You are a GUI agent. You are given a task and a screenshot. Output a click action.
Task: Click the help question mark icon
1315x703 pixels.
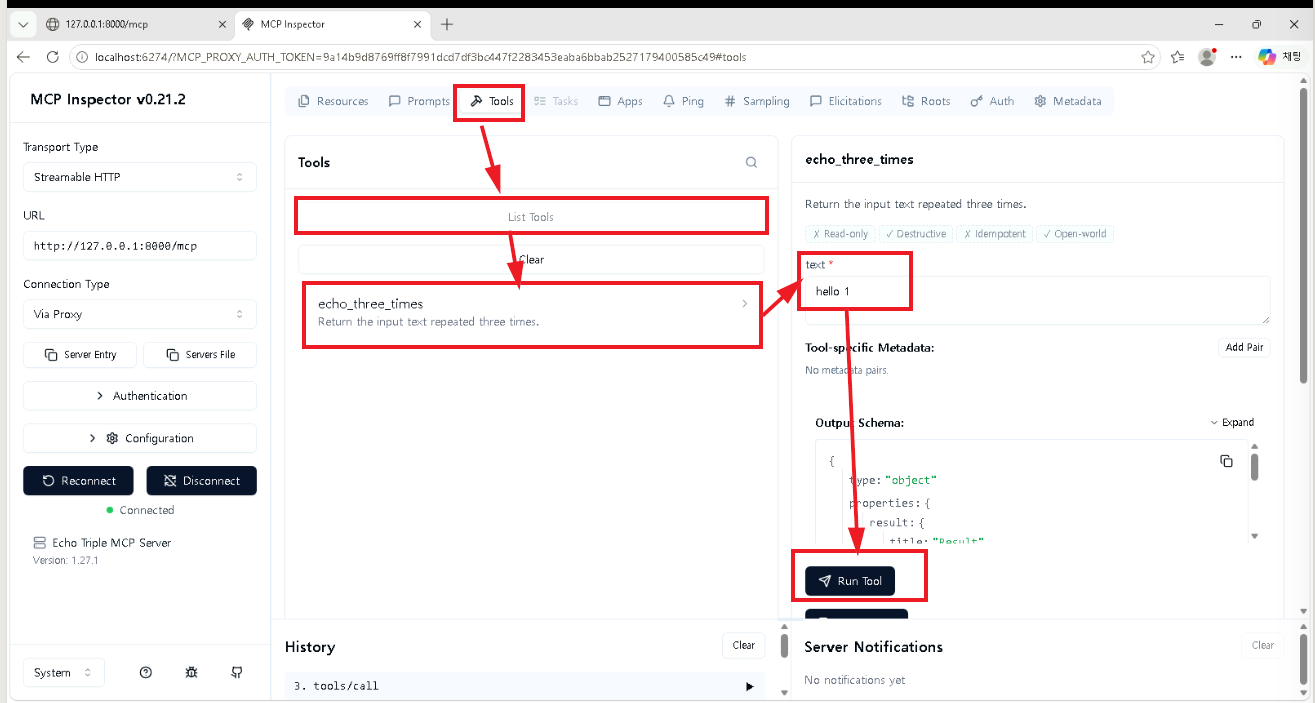[146, 673]
